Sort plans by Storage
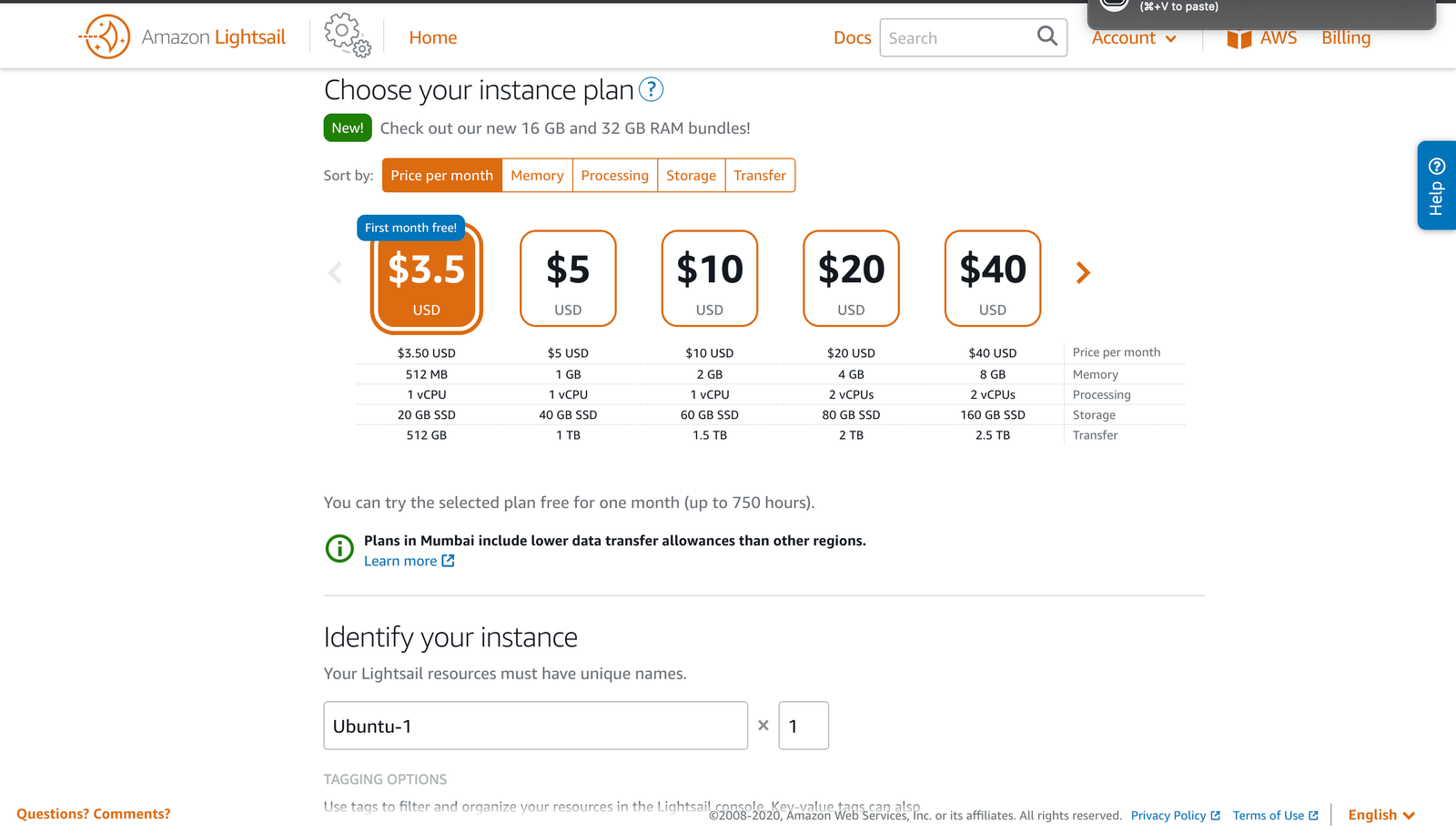The width and height of the screenshot is (1456, 834). tap(691, 176)
